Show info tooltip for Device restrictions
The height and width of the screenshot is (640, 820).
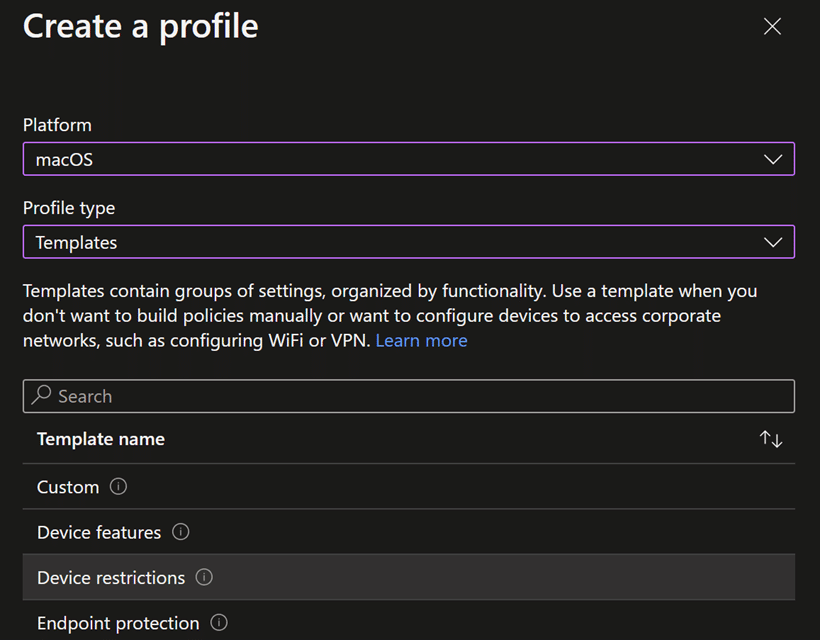click(204, 577)
